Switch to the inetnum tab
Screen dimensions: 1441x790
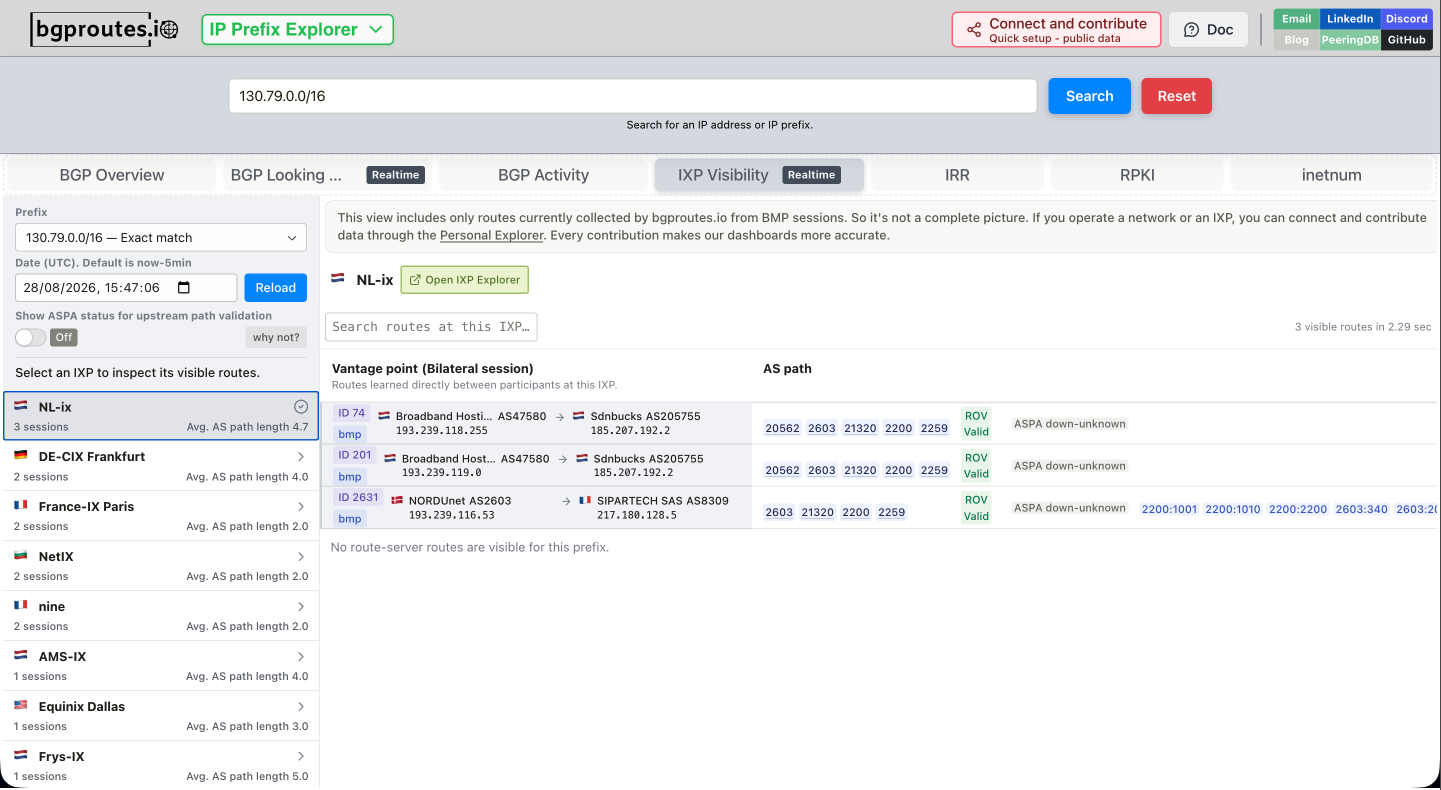coord(1332,175)
